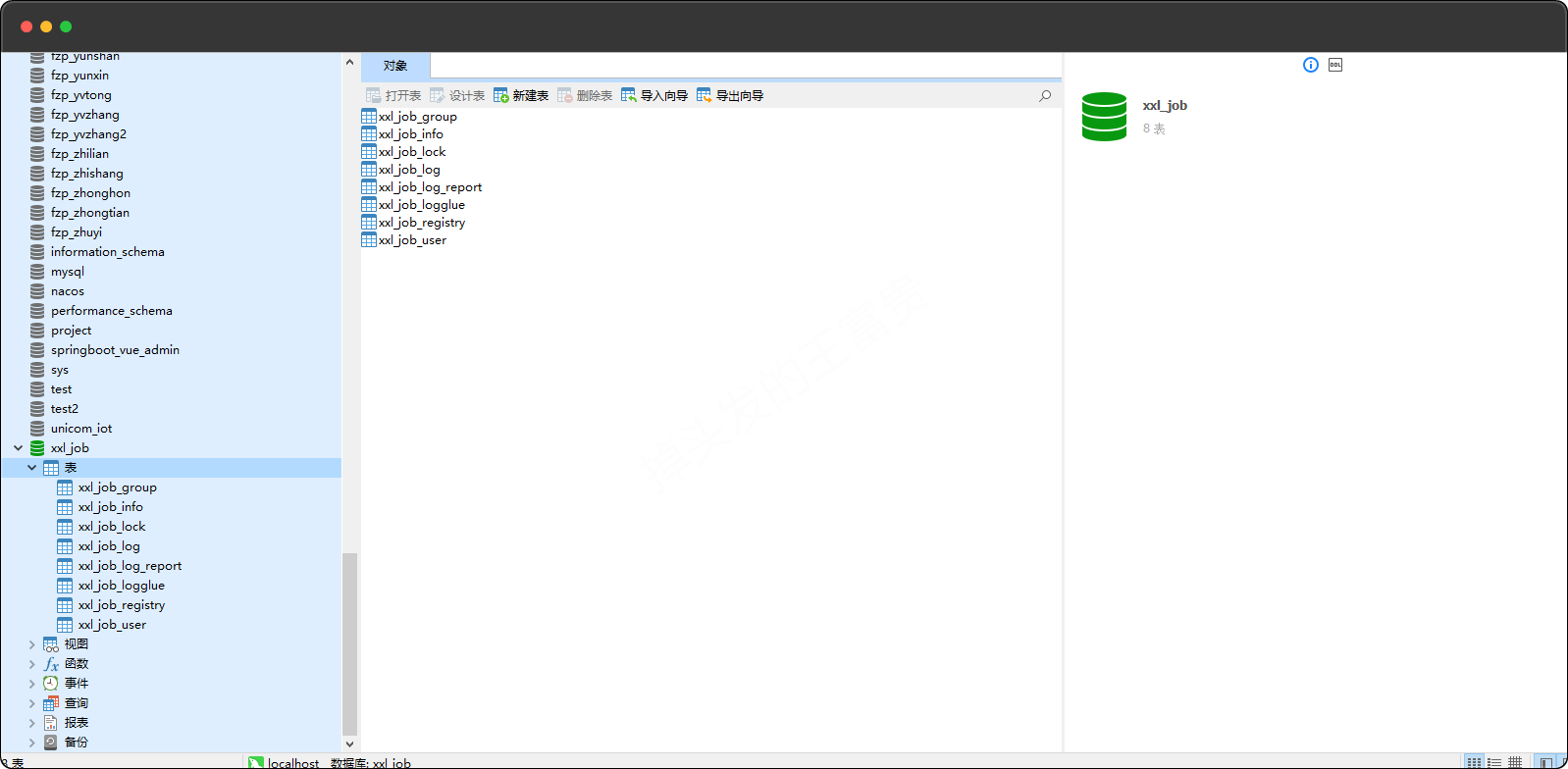This screenshot has height=769, width=1568.
Task: Expand the 备份 backup node
Action: coord(31,743)
